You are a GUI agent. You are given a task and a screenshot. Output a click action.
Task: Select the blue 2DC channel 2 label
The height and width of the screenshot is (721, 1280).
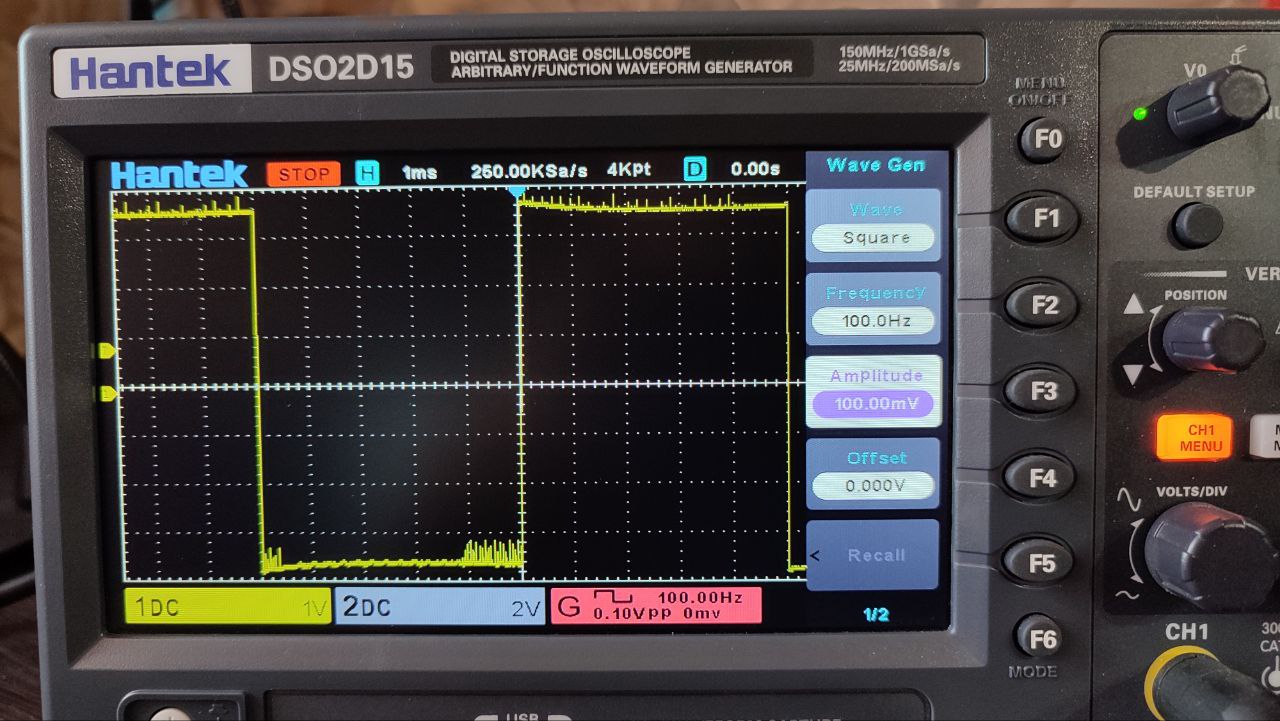(440, 606)
